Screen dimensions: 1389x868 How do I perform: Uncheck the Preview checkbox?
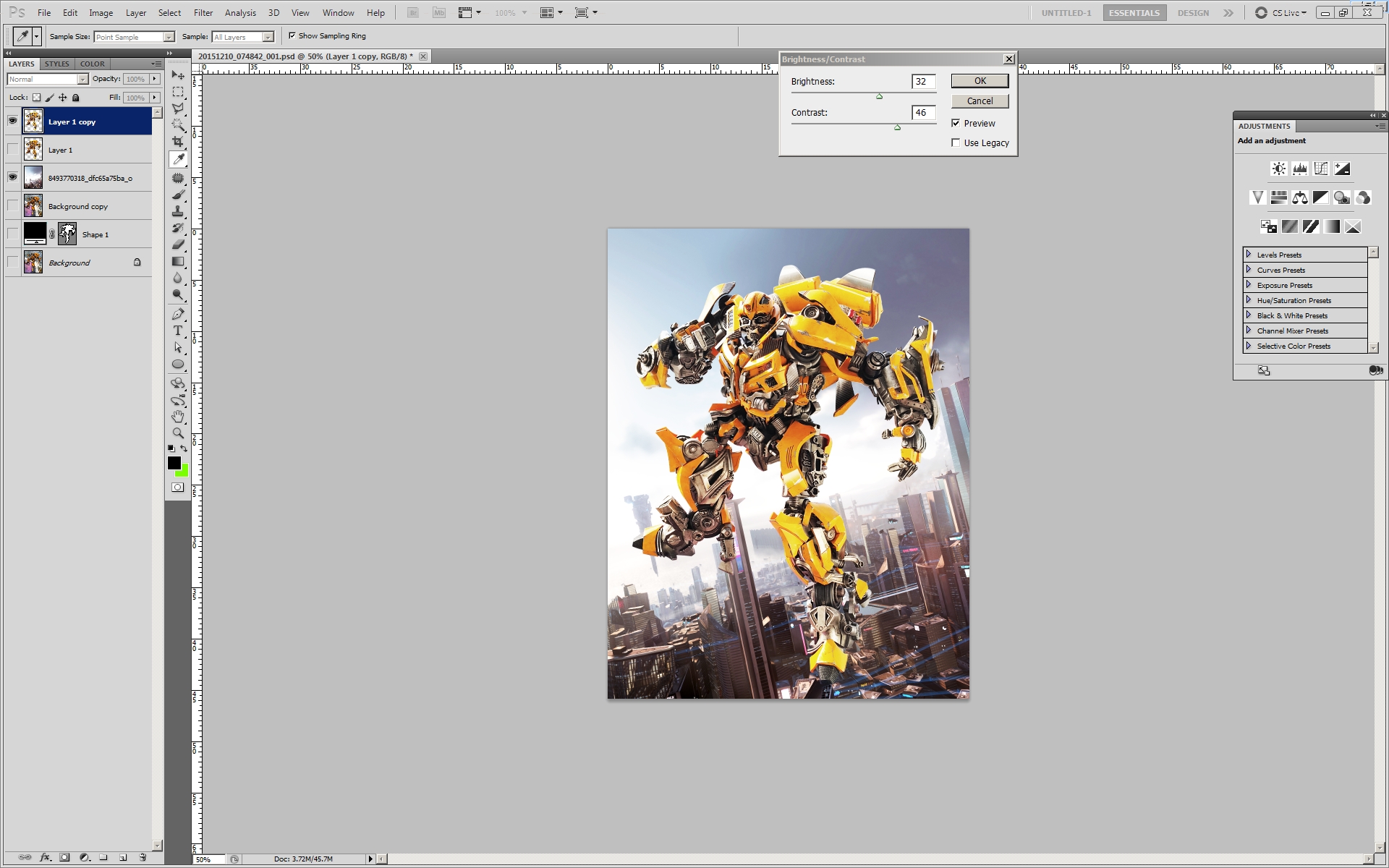coord(956,123)
